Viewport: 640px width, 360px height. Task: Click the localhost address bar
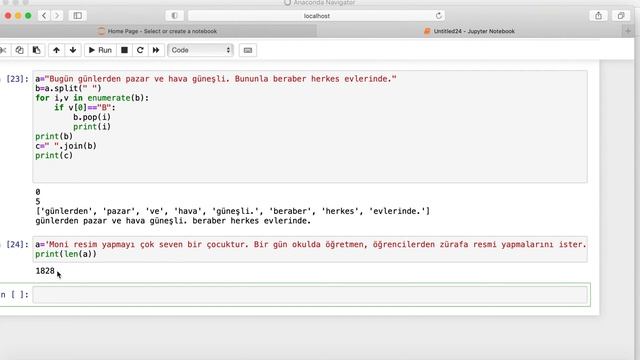tap(316, 16)
